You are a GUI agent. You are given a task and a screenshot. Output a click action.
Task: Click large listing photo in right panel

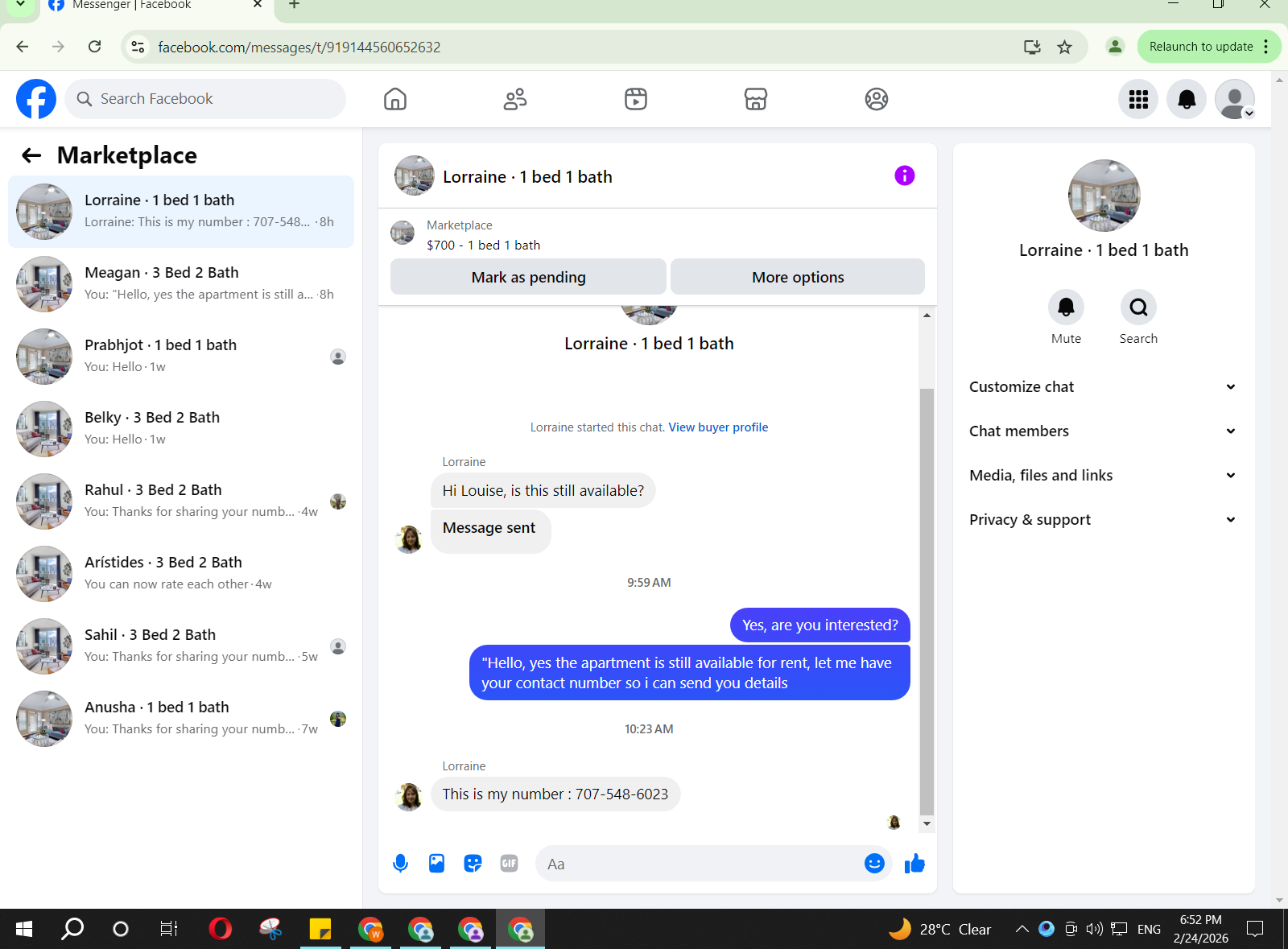click(1104, 196)
